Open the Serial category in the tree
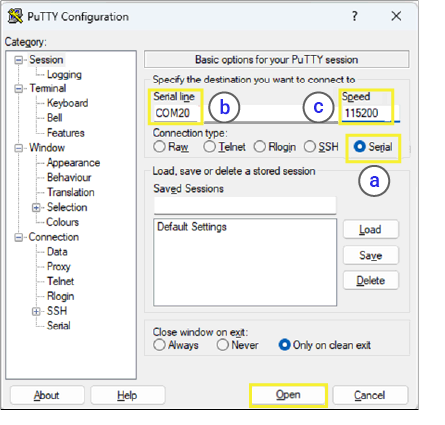Image resolution: width=445 pixels, height=425 pixels. pos(59,326)
